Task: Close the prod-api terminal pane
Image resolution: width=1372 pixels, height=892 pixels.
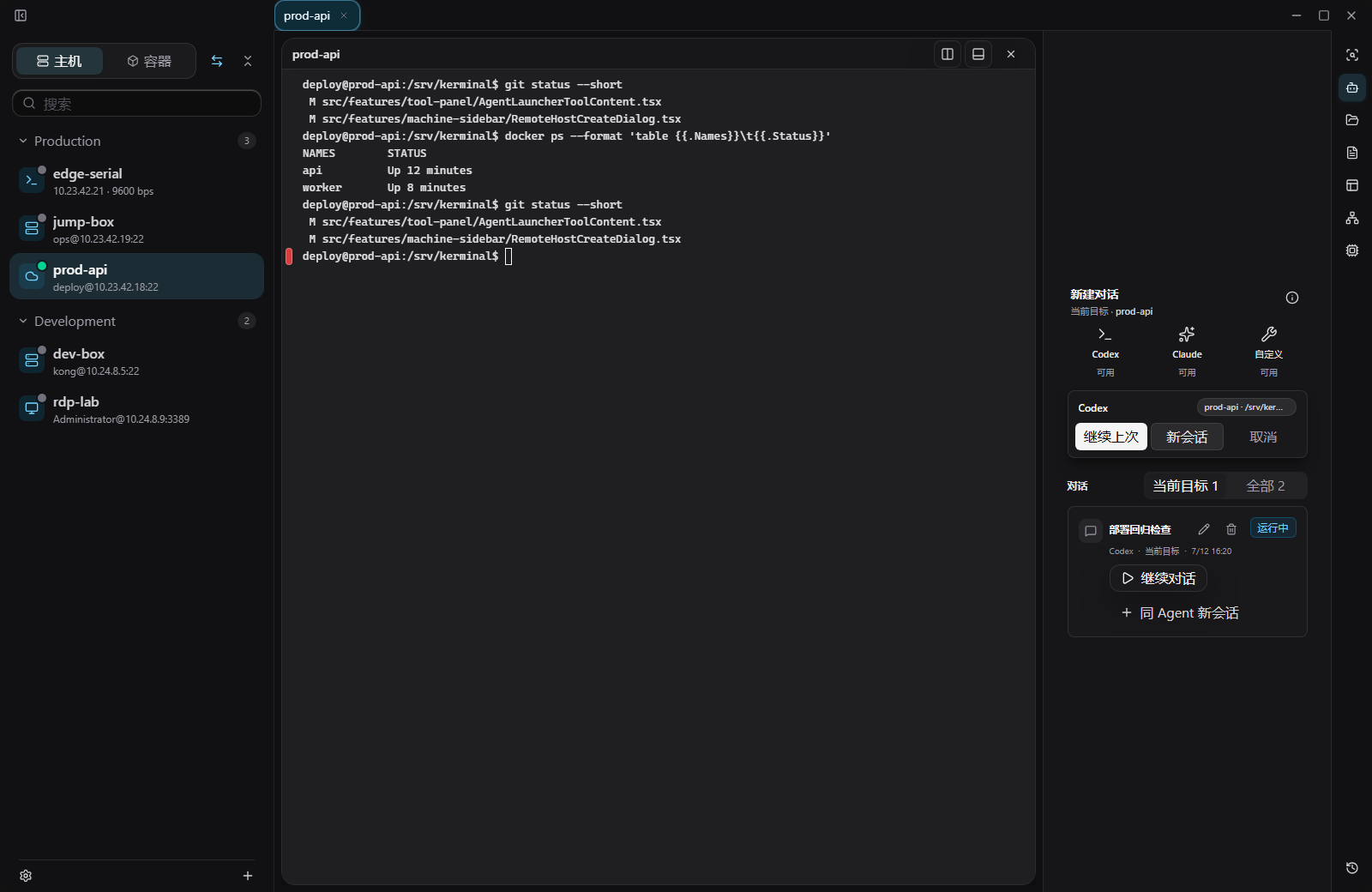Action: (x=1011, y=54)
